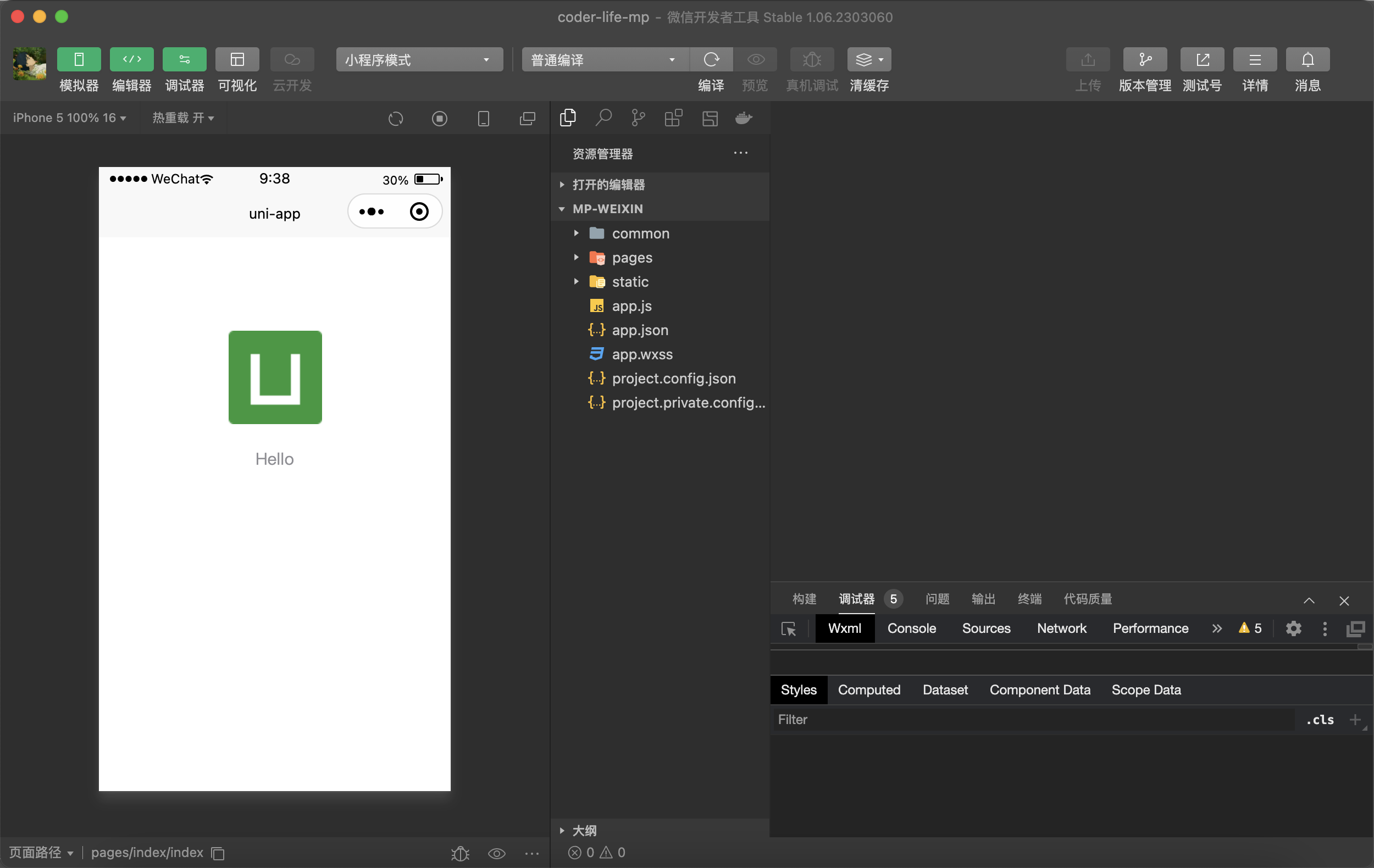
Task: Switch to the 代码质量 tab
Action: pyautogui.click(x=1088, y=599)
